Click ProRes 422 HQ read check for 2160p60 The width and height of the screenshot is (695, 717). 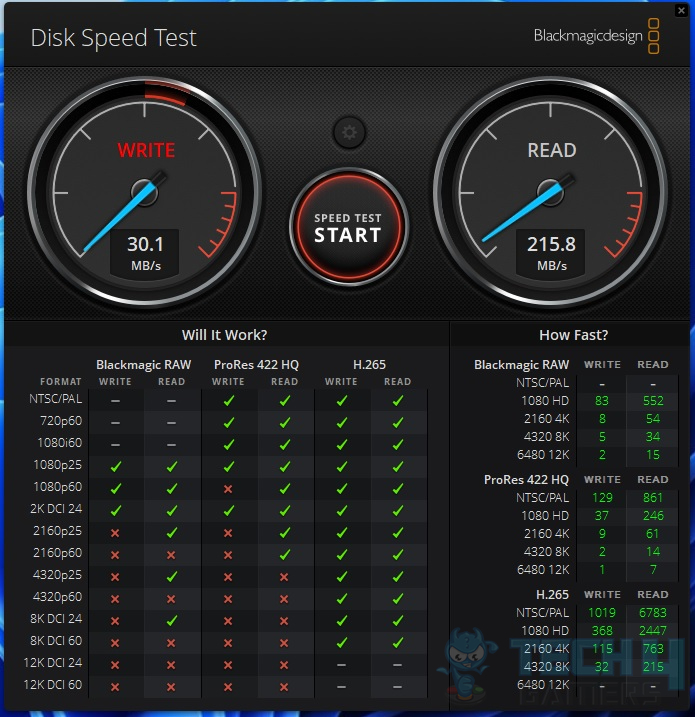pyautogui.click(x=284, y=555)
